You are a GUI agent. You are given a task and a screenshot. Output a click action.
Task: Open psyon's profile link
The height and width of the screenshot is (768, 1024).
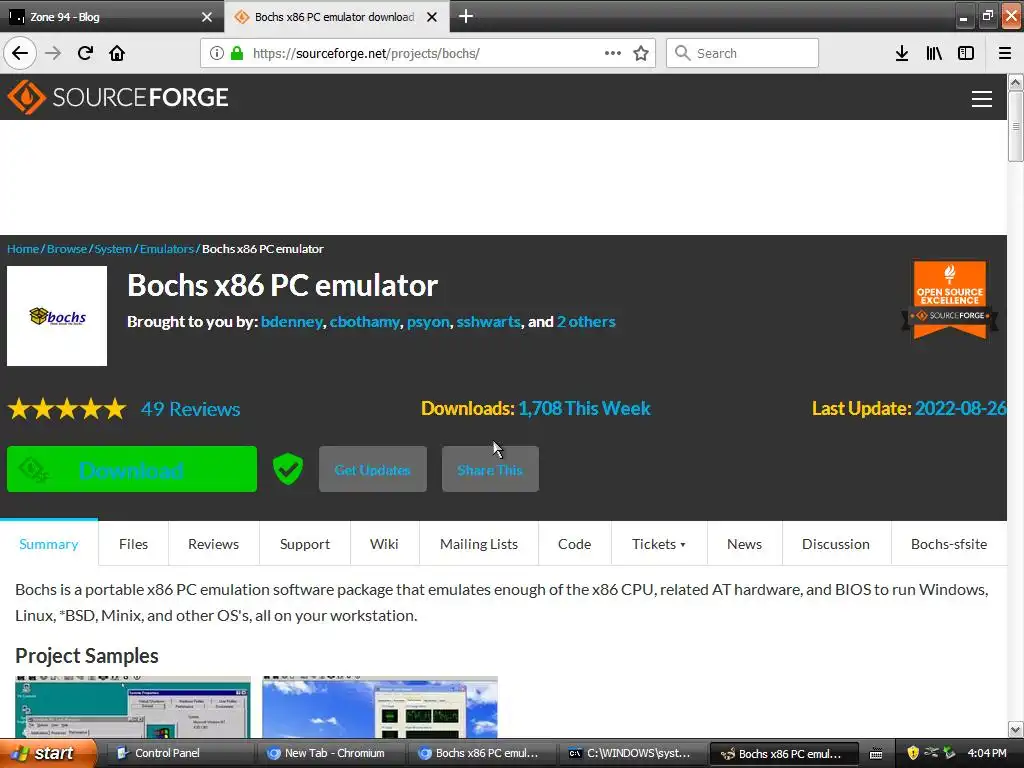428,321
